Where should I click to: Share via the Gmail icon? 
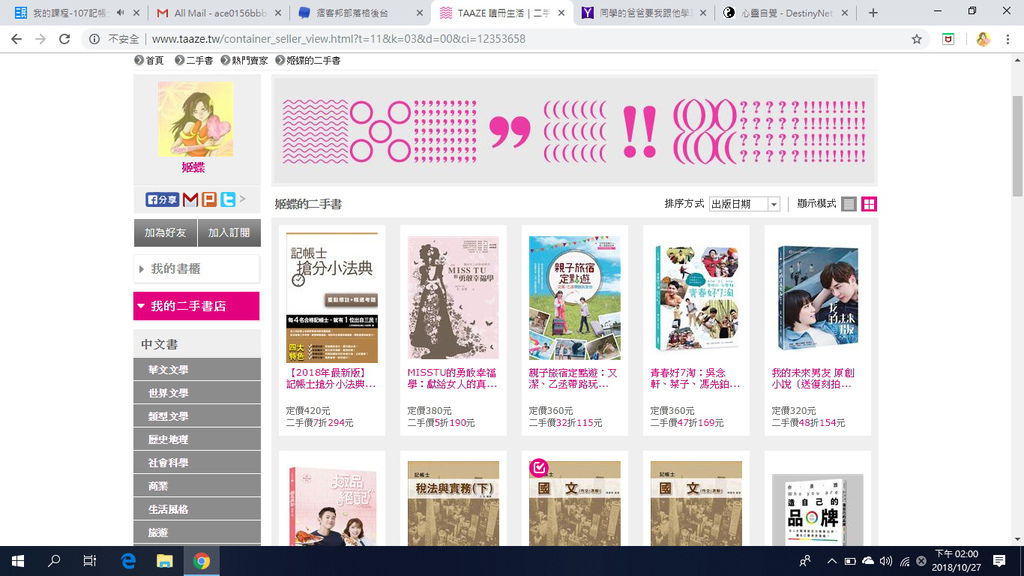click(190, 199)
